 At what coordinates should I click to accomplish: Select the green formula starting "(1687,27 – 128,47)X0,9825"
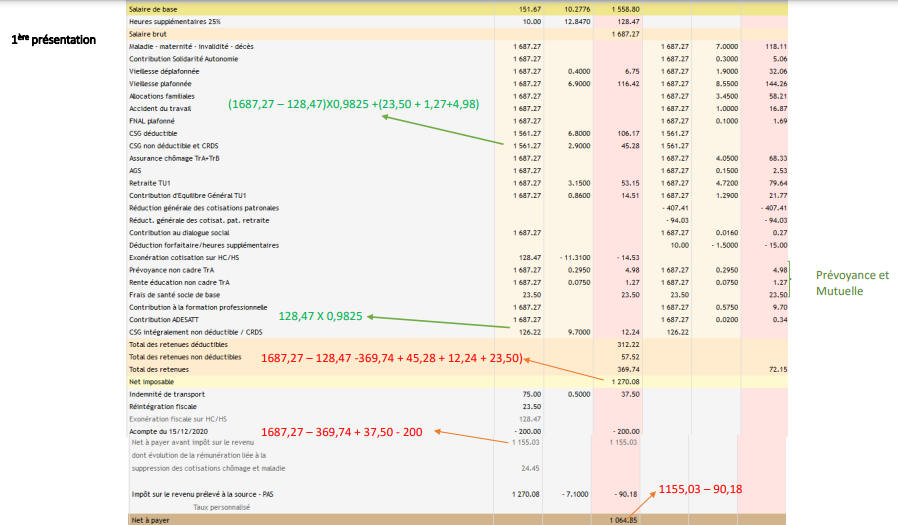354,104
